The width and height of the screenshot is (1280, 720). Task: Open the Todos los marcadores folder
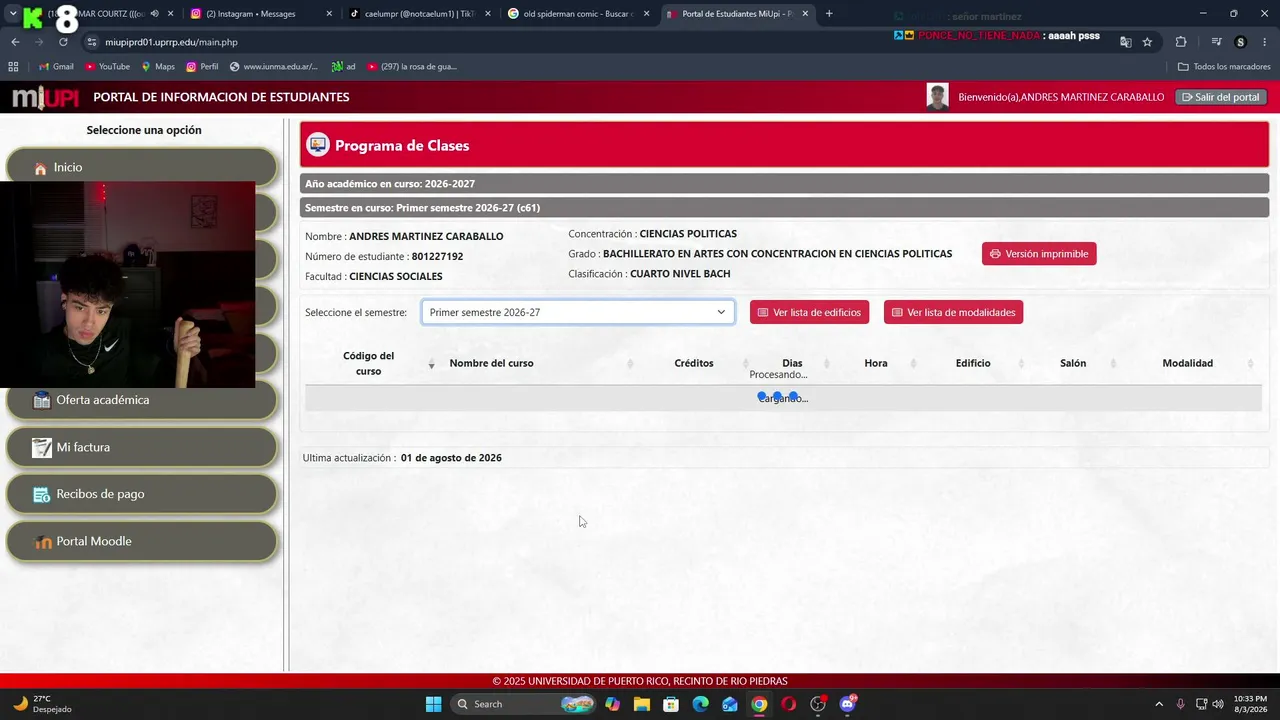pyautogui.click(x=1224, y=67)
